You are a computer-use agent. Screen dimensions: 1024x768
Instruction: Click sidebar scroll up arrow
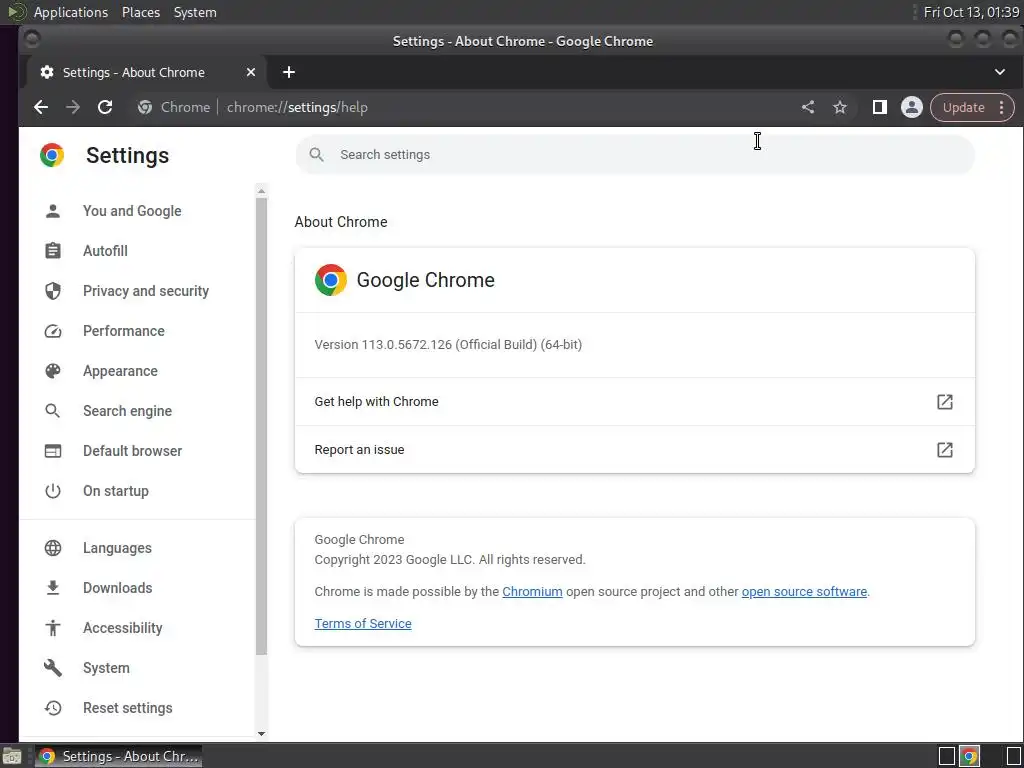point(261,191)
